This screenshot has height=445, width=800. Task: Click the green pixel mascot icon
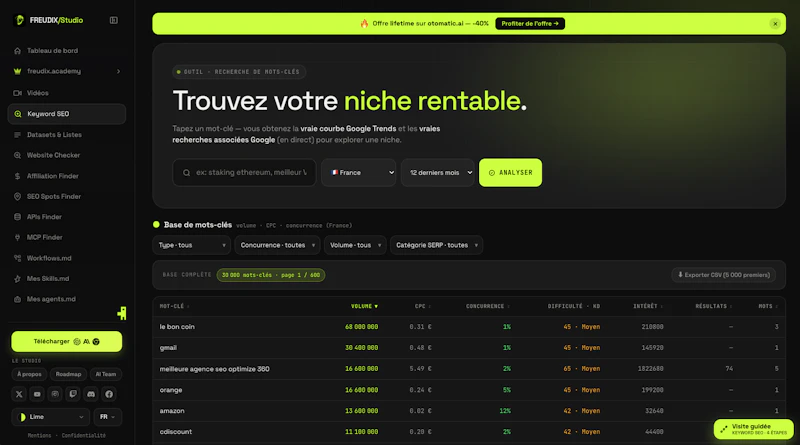click(x=122, y=313)
